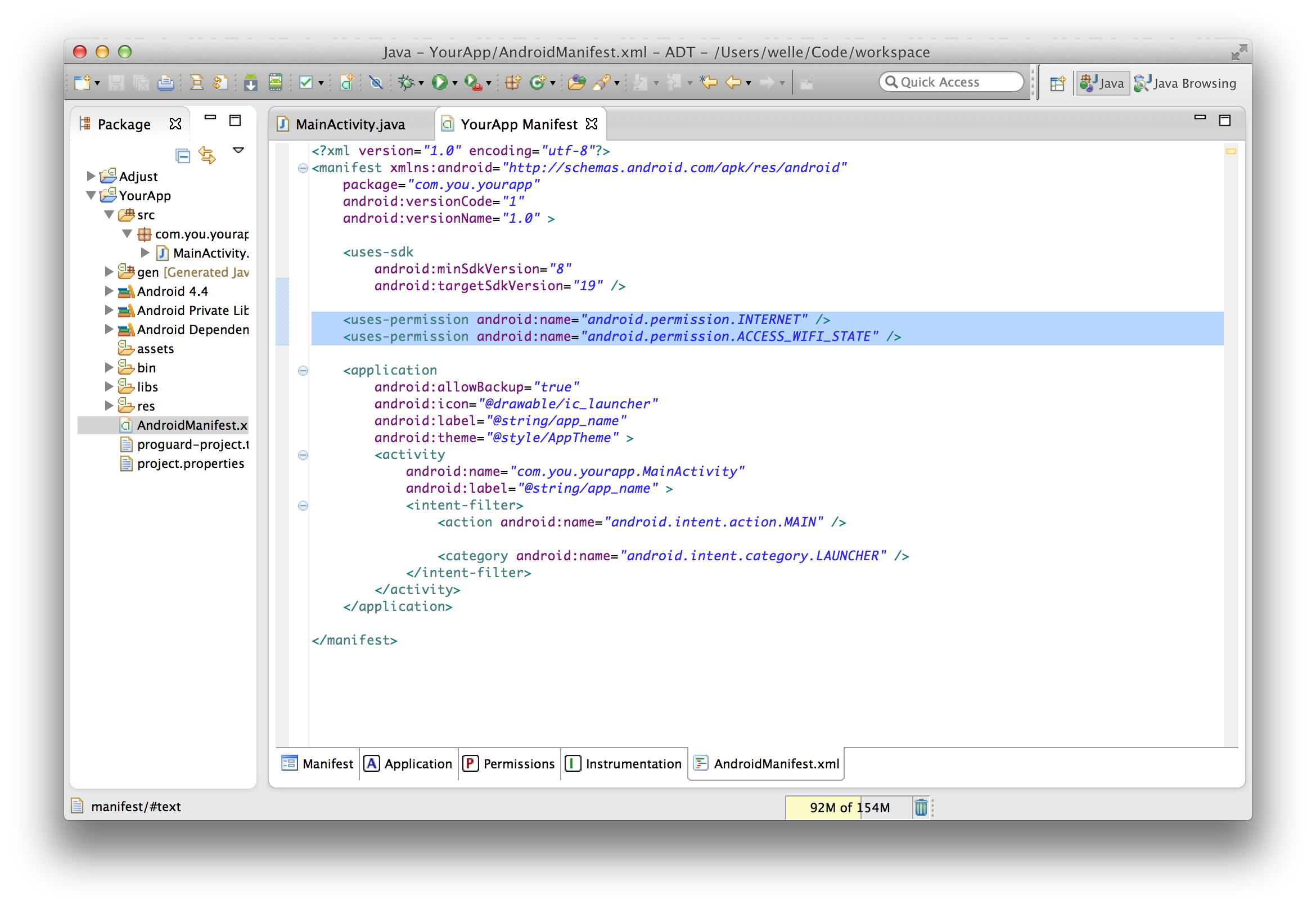Click the Debug bug icon
The height and width of the screenshot is (909, 1316).
point(406,83)
